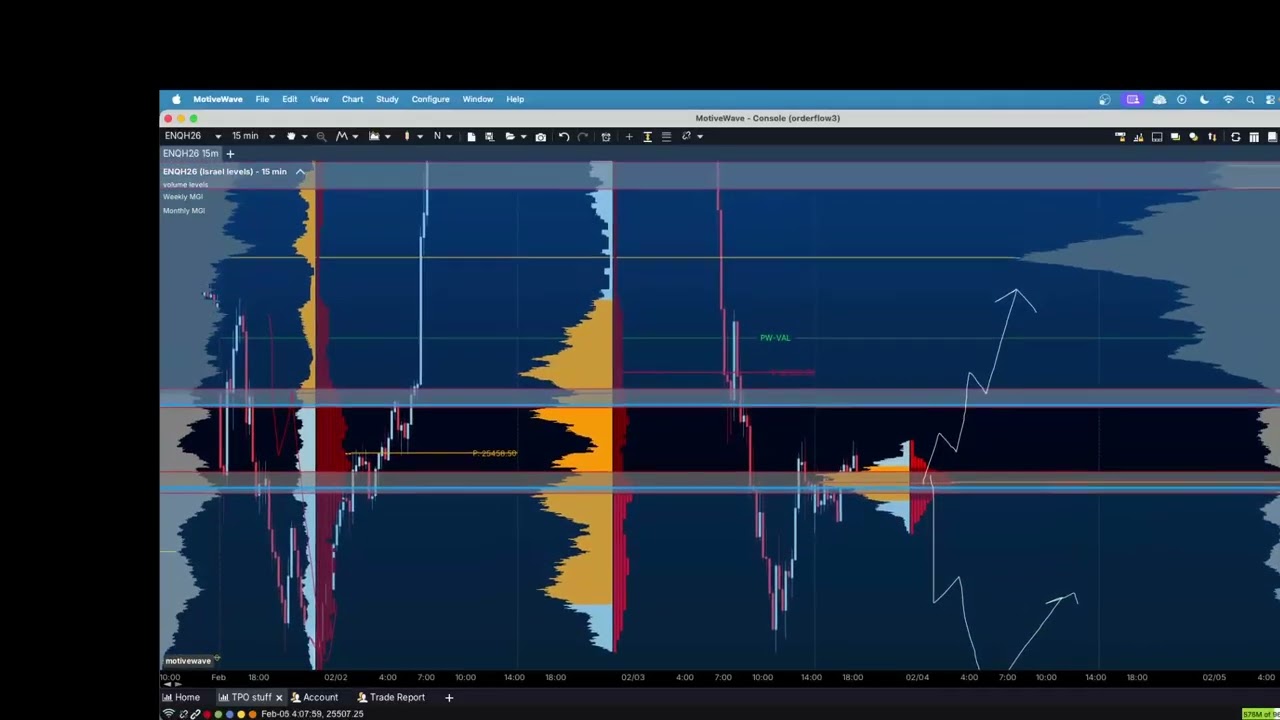Open the Help menu
The width and height of the screenshot is (1280, 720).
click(x=515, y=99)
